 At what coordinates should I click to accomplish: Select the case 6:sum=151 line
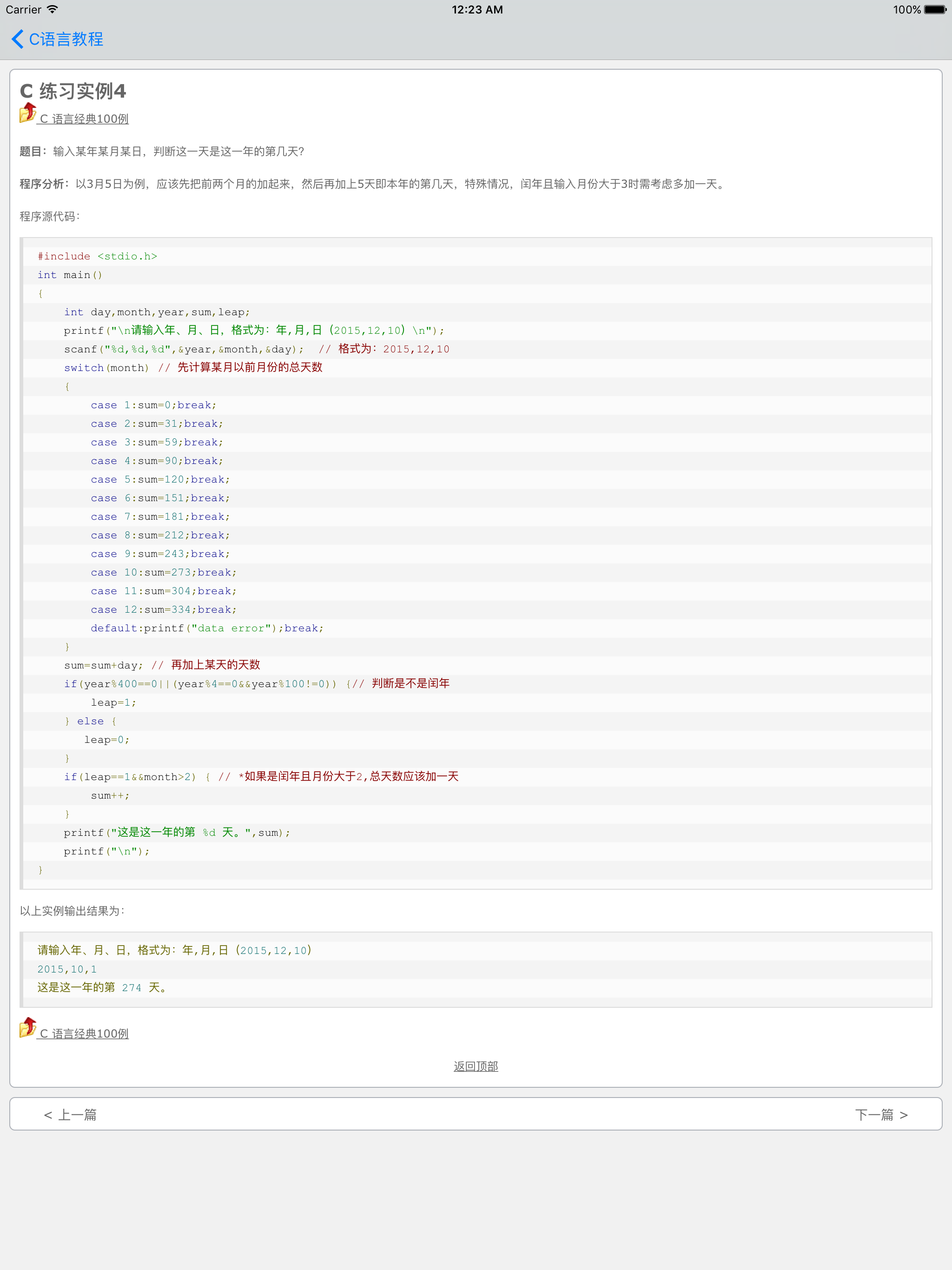click(160, 498)
